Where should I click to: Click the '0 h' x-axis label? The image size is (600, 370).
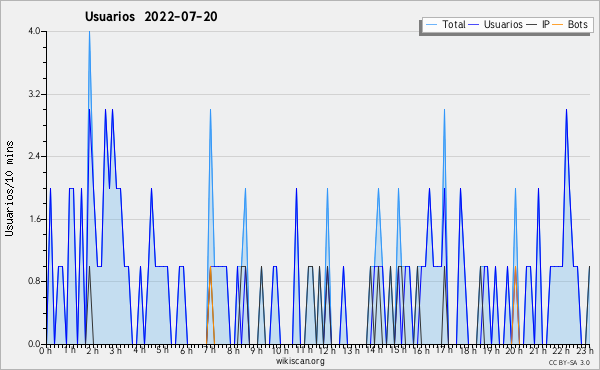(x=46, y=350)
